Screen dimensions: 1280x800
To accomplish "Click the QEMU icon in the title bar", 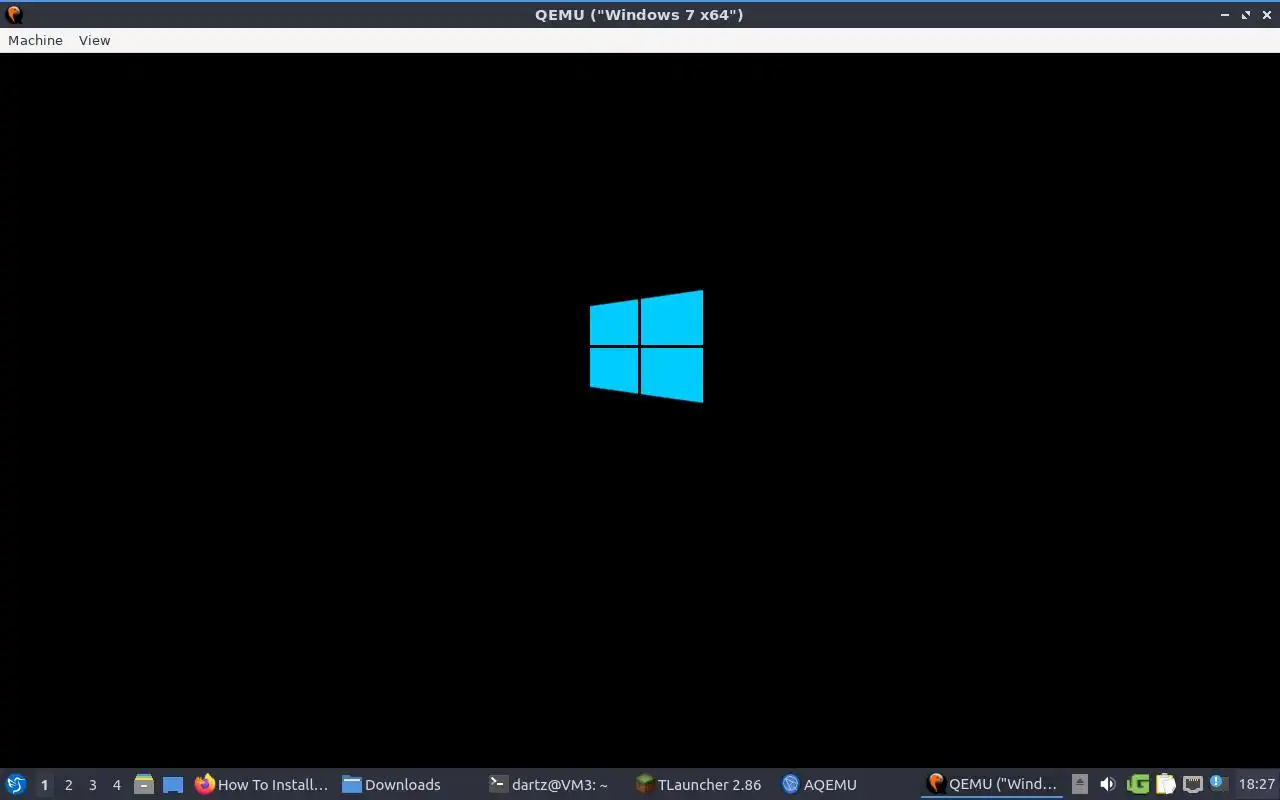I will click(x=14, y=14).
